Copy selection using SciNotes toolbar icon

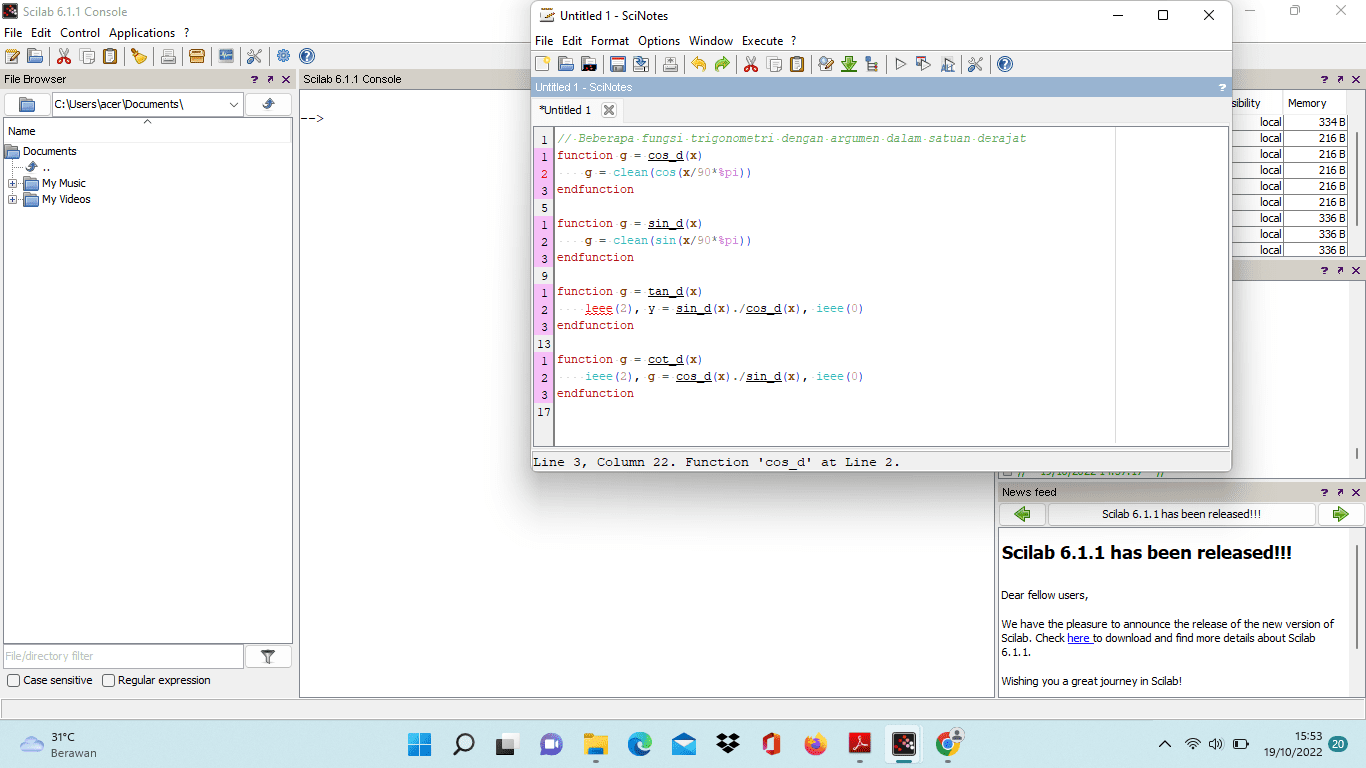pos(774,64)
